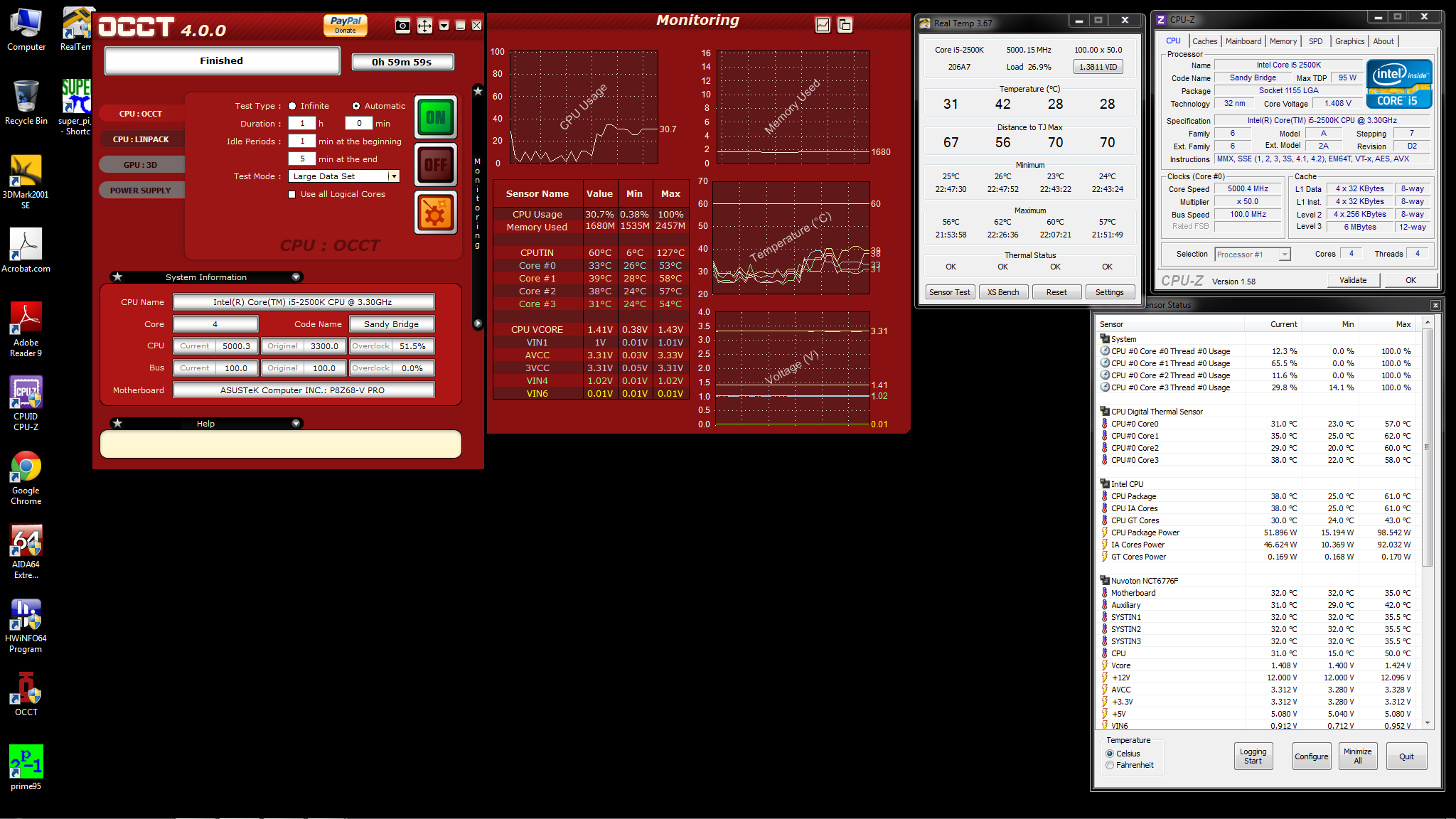Click OCCT title bar dropdown arrow
This screenshot has width=1456, height=819.
444,26
